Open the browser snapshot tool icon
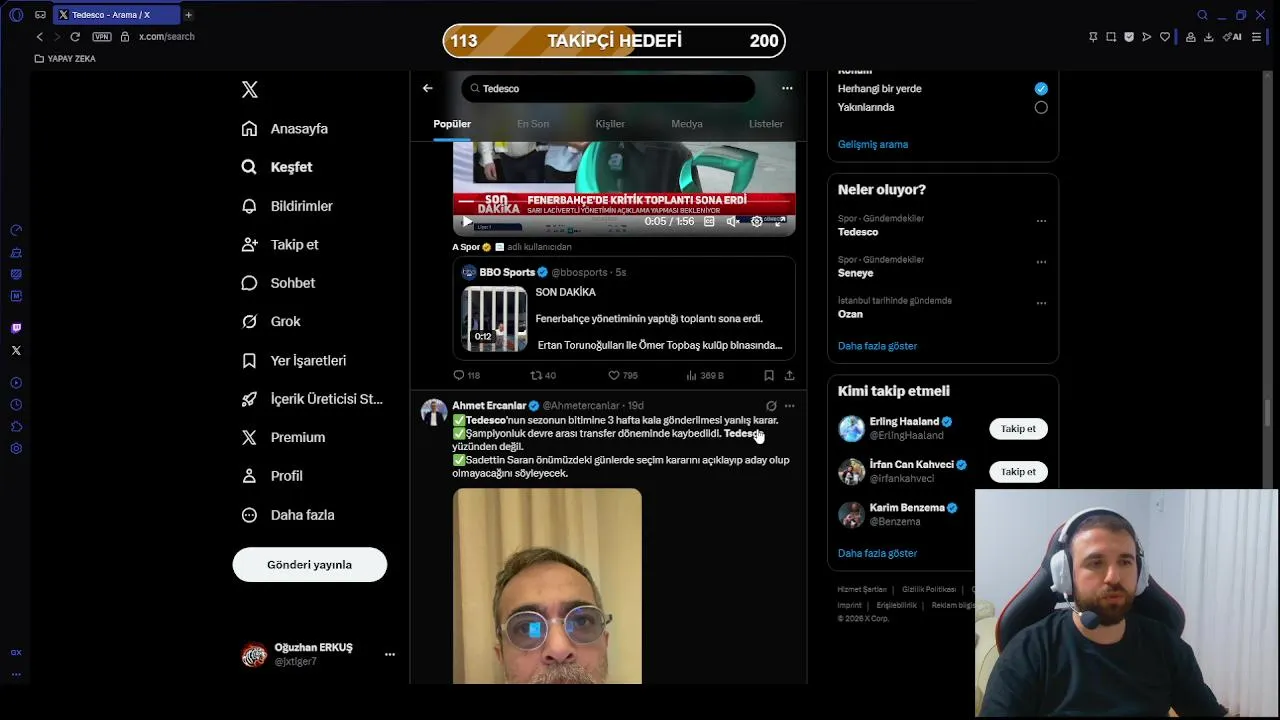Image resolution: width=1280 pixels, height=720 pixels. [x=1111, y=37]
